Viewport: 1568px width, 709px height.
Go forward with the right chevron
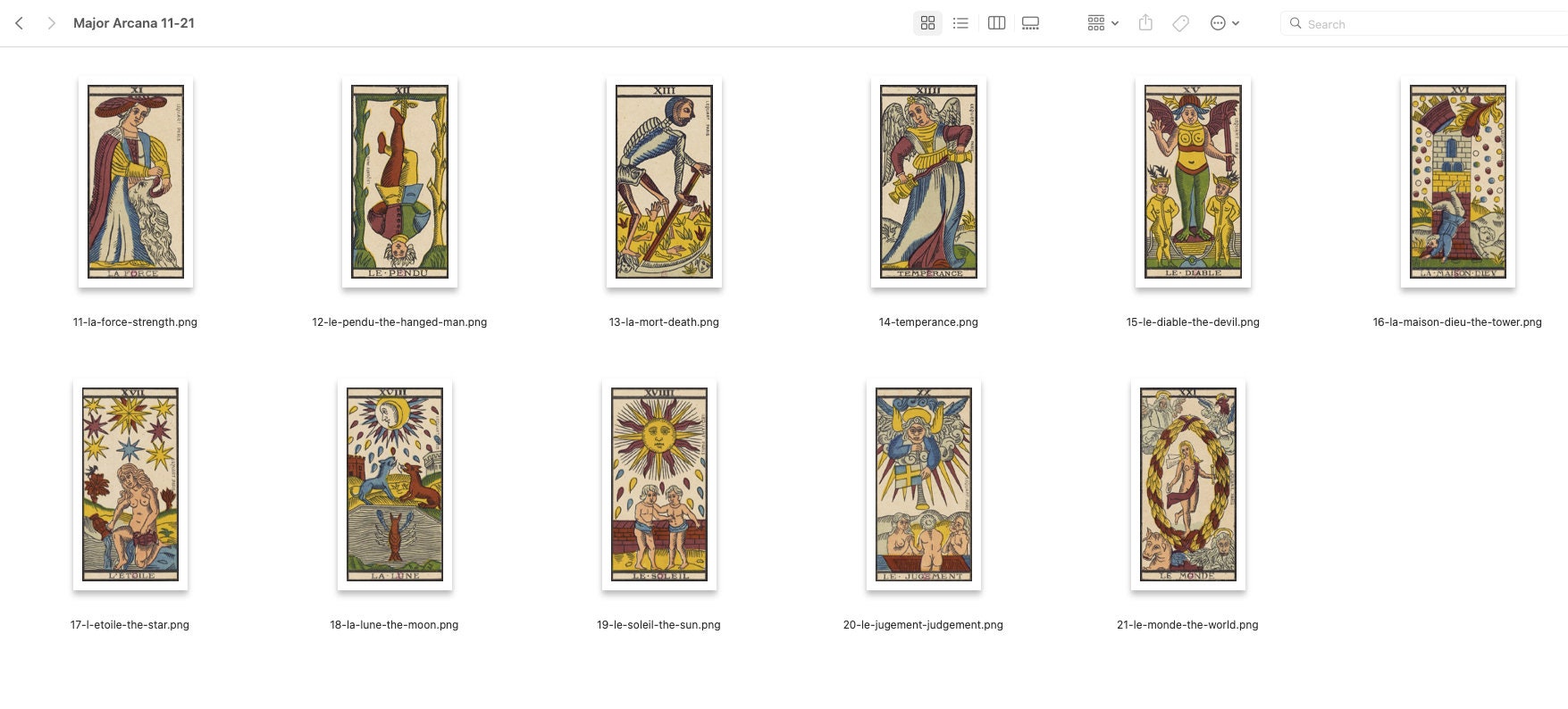point(52,23)
